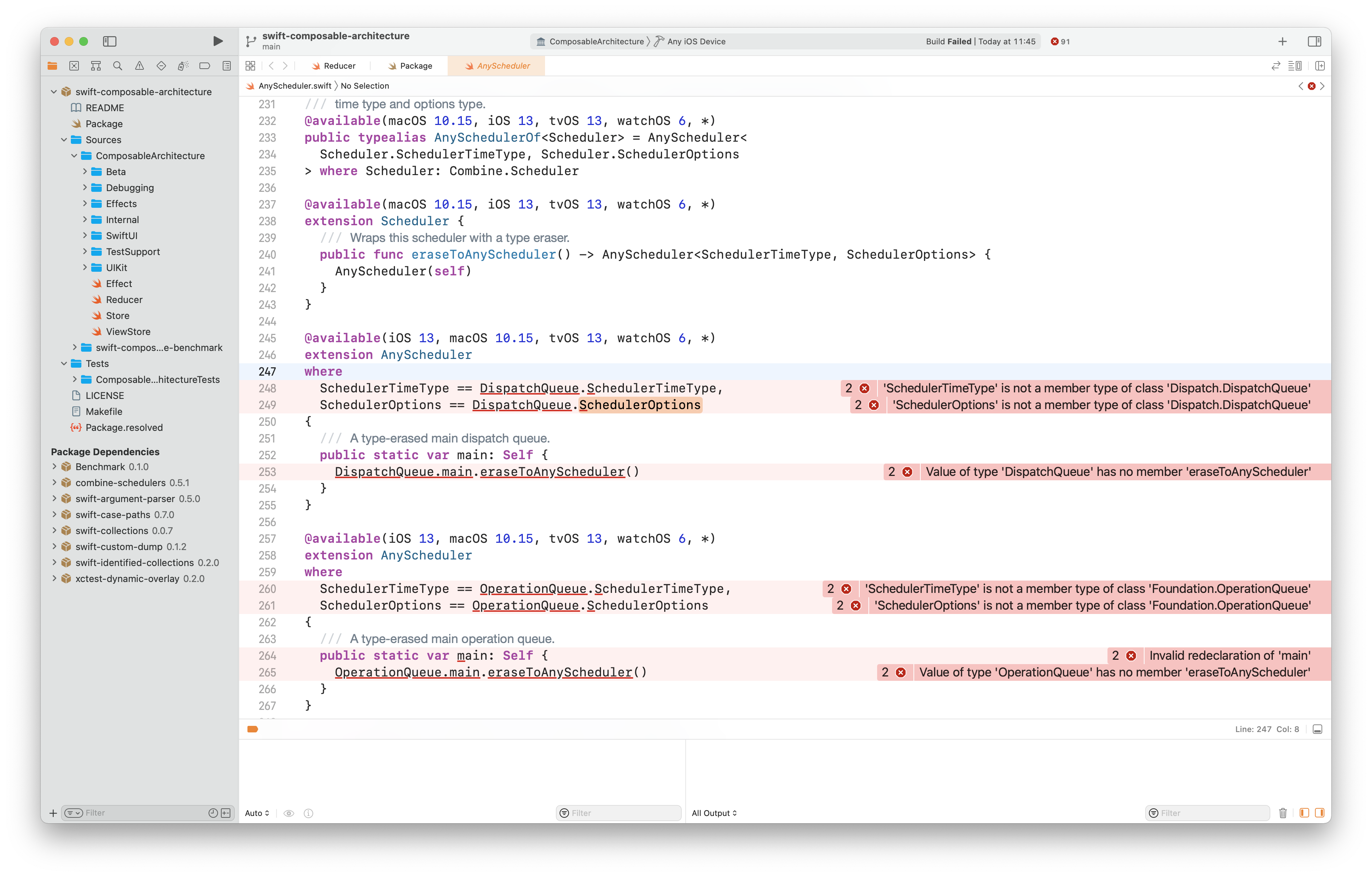Go back in editor history
The image size is (1372, 877).
tap(271, 65)
